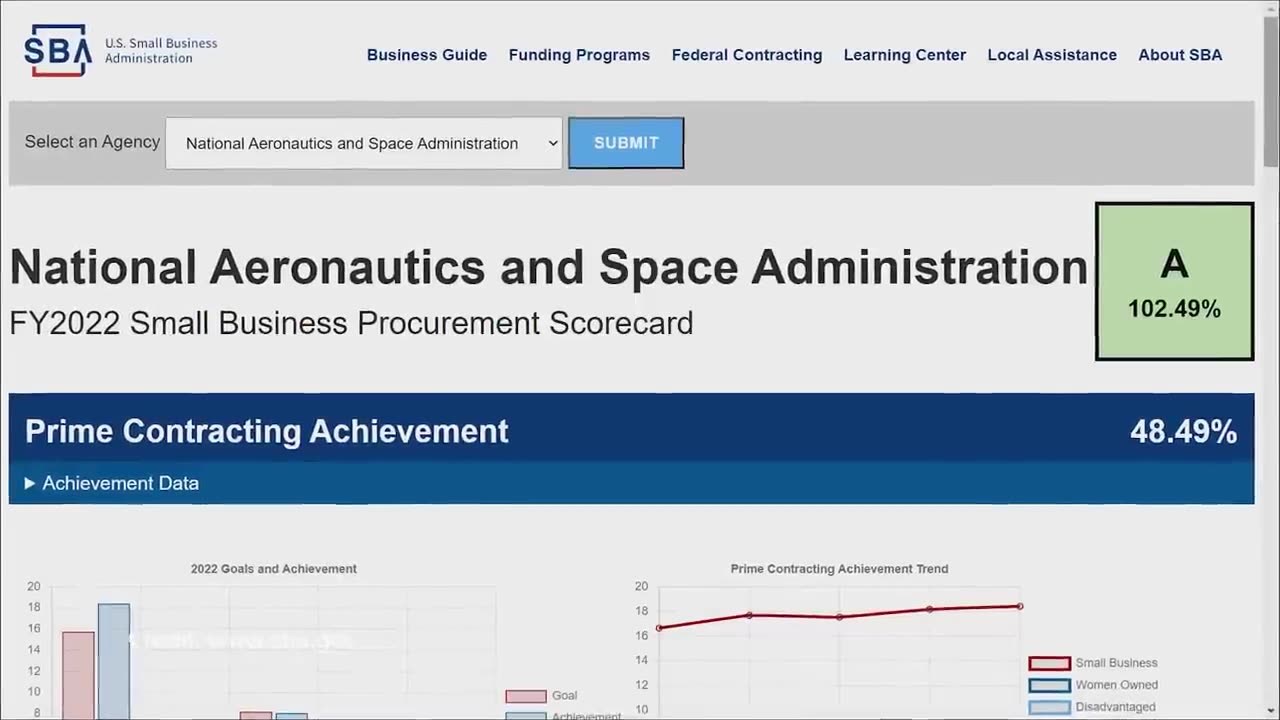
Task: Click the 2022 Goals and Achievement chart title
Action: [x=274, y=569]
